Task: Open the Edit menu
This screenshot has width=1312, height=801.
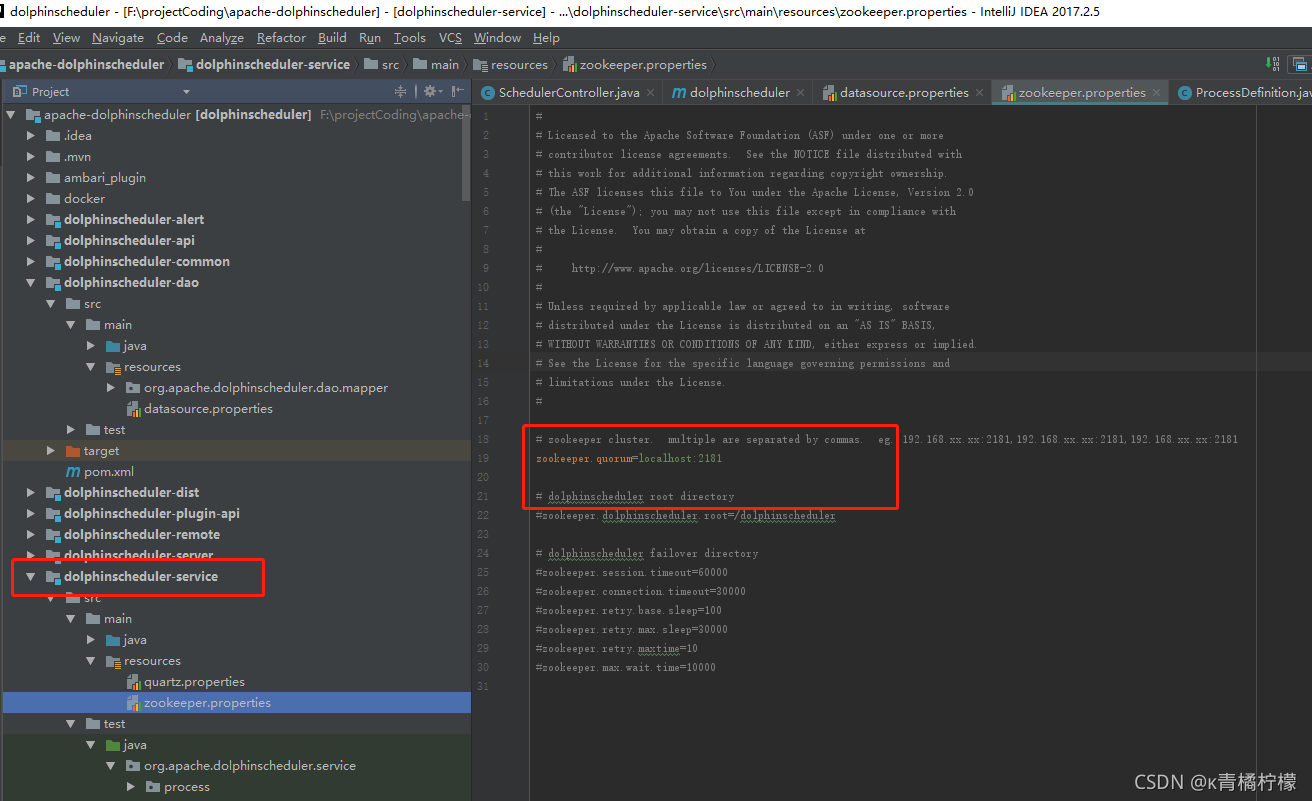Action: (29, 38)
